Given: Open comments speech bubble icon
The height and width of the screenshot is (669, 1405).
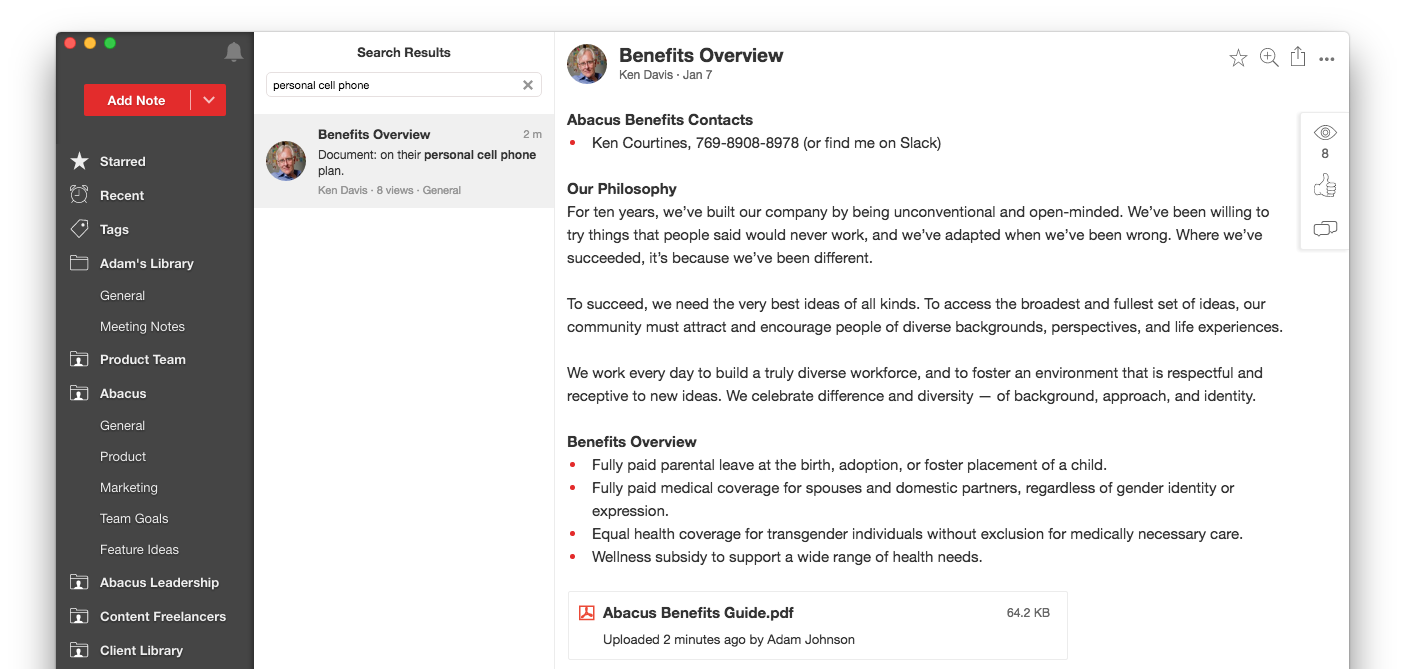Looking at the screenshot, I should (x=1325, y=229).
